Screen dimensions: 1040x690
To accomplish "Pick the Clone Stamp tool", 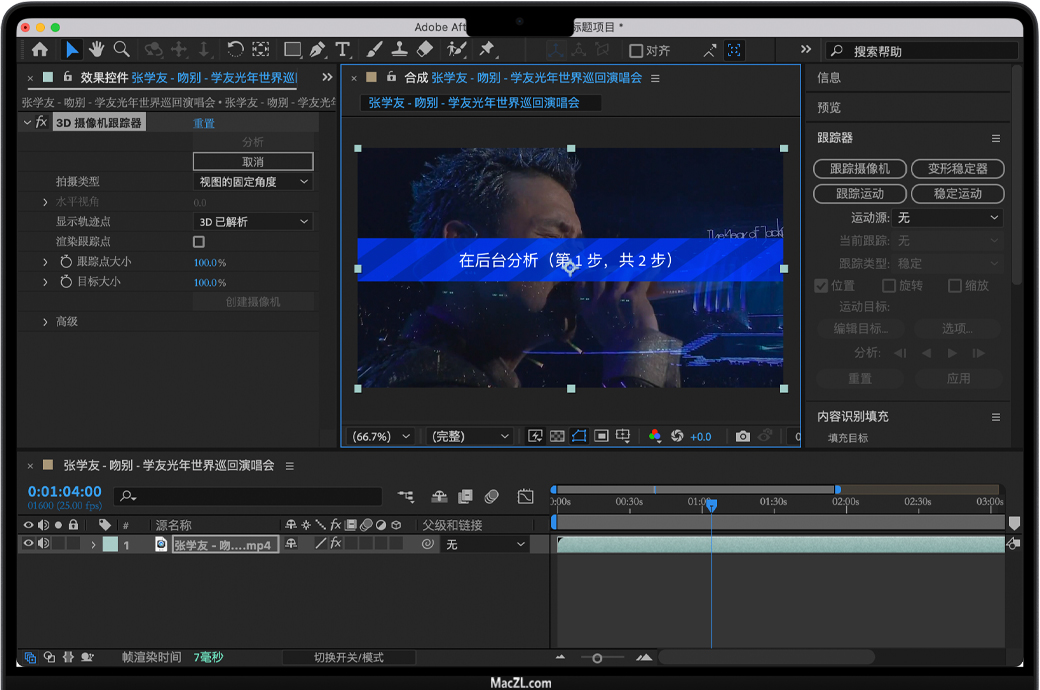I will [x=399, y=49].
